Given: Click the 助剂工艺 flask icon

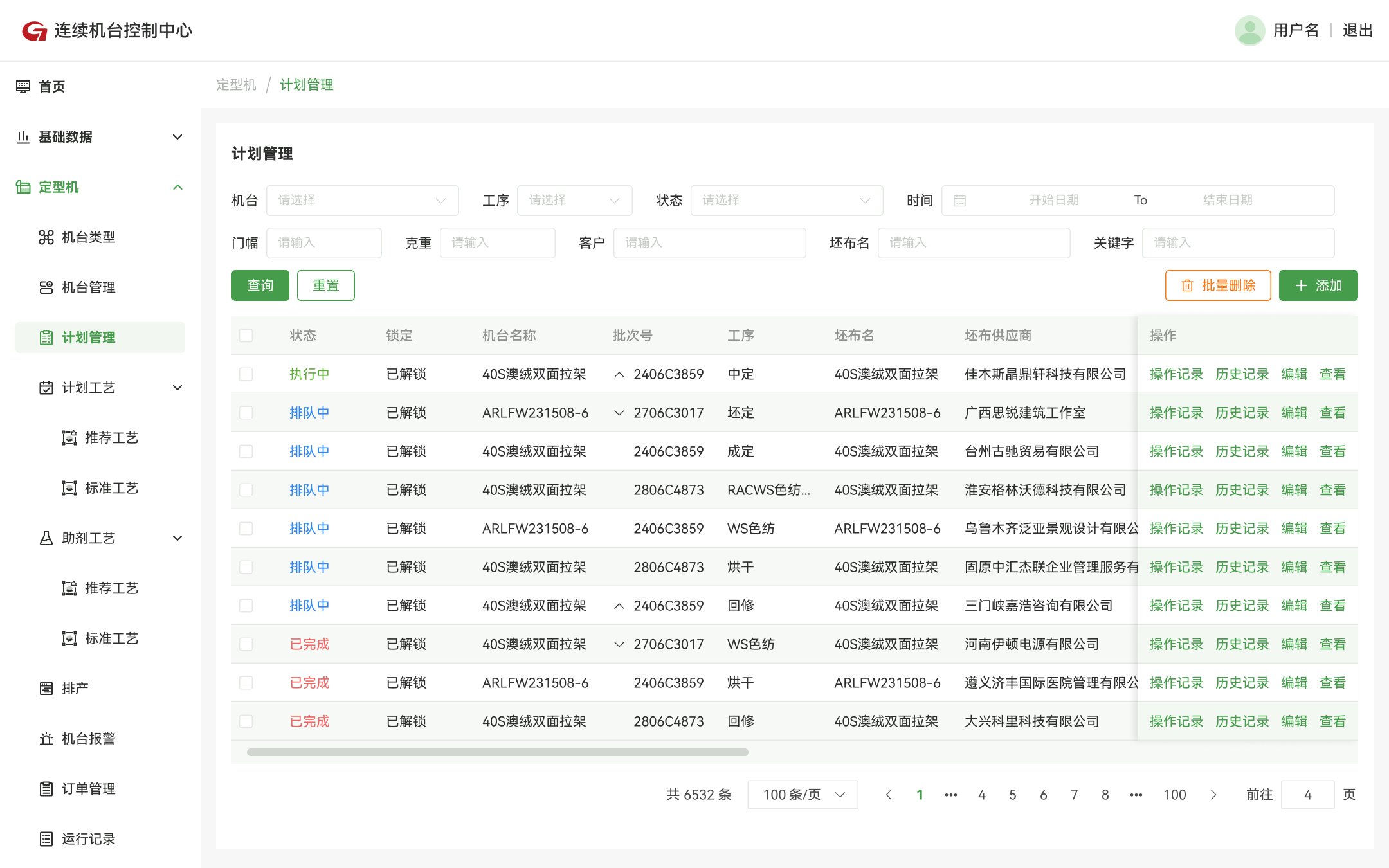Looking at the screenshot, I should pos(46,538).
